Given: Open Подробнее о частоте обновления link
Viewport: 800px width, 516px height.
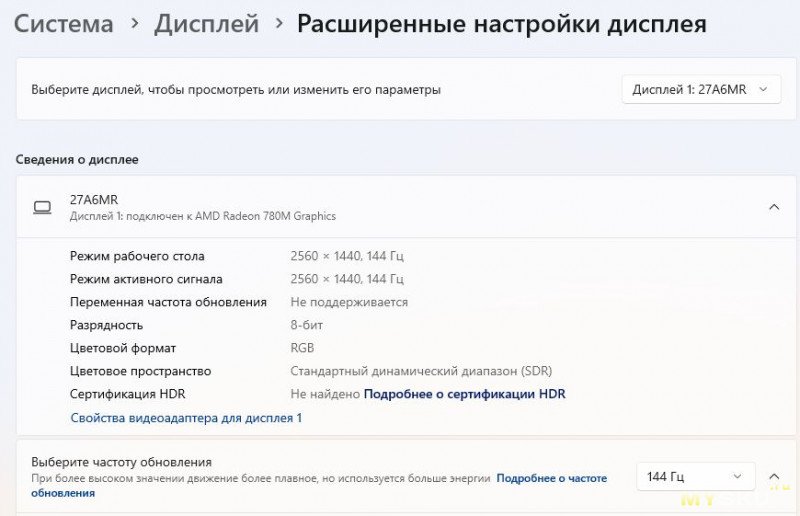Looking at the screenshot, I should [319, 485].
